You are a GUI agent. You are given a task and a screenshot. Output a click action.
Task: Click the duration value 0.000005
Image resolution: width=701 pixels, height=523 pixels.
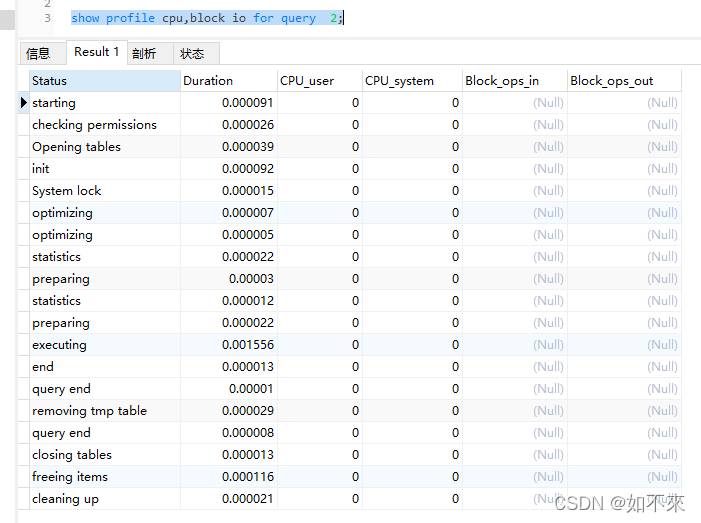248,235
